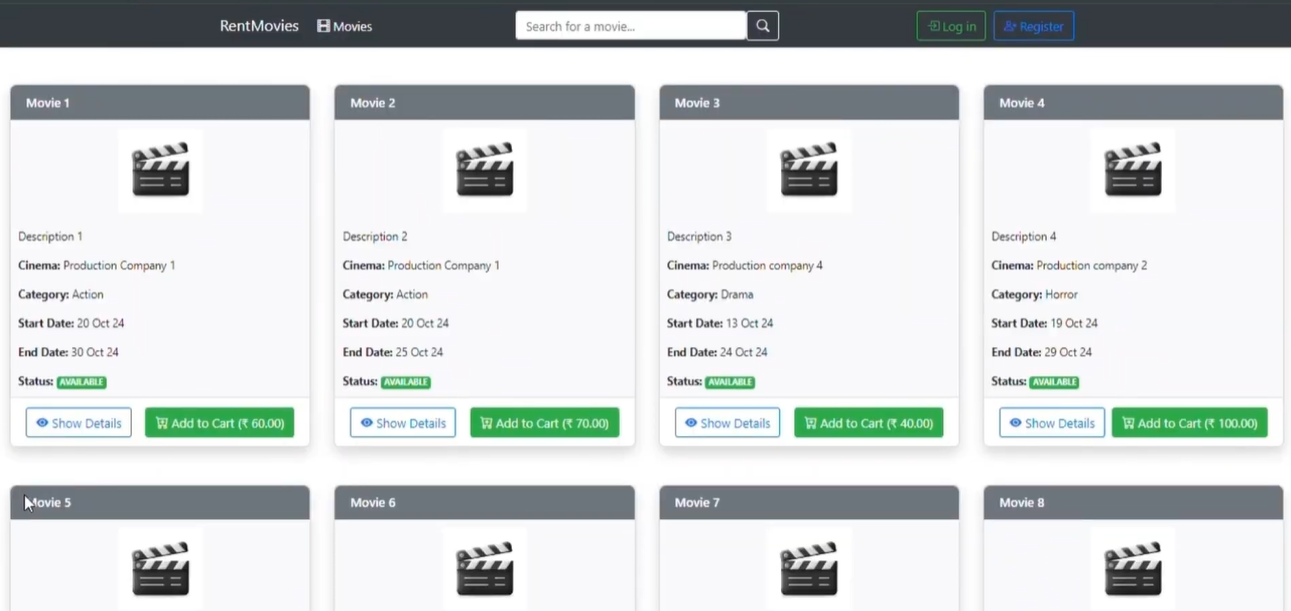Click Movie 1's Production Company 1 text
This screenshot has width=1291, height=611.
[119, 266]
